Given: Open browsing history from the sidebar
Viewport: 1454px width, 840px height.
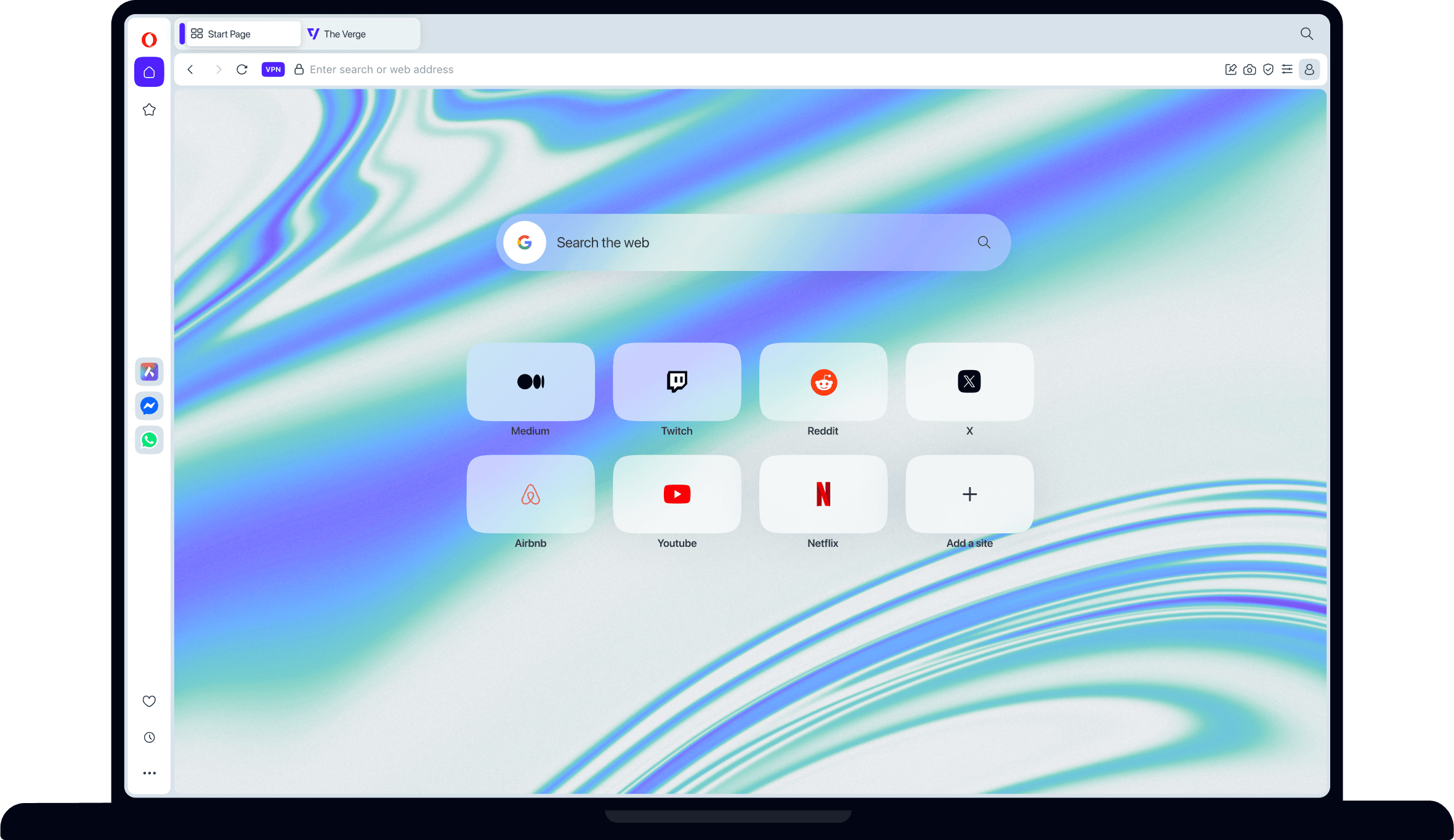Looking at the screenshot, I should (x=149, y=737).
